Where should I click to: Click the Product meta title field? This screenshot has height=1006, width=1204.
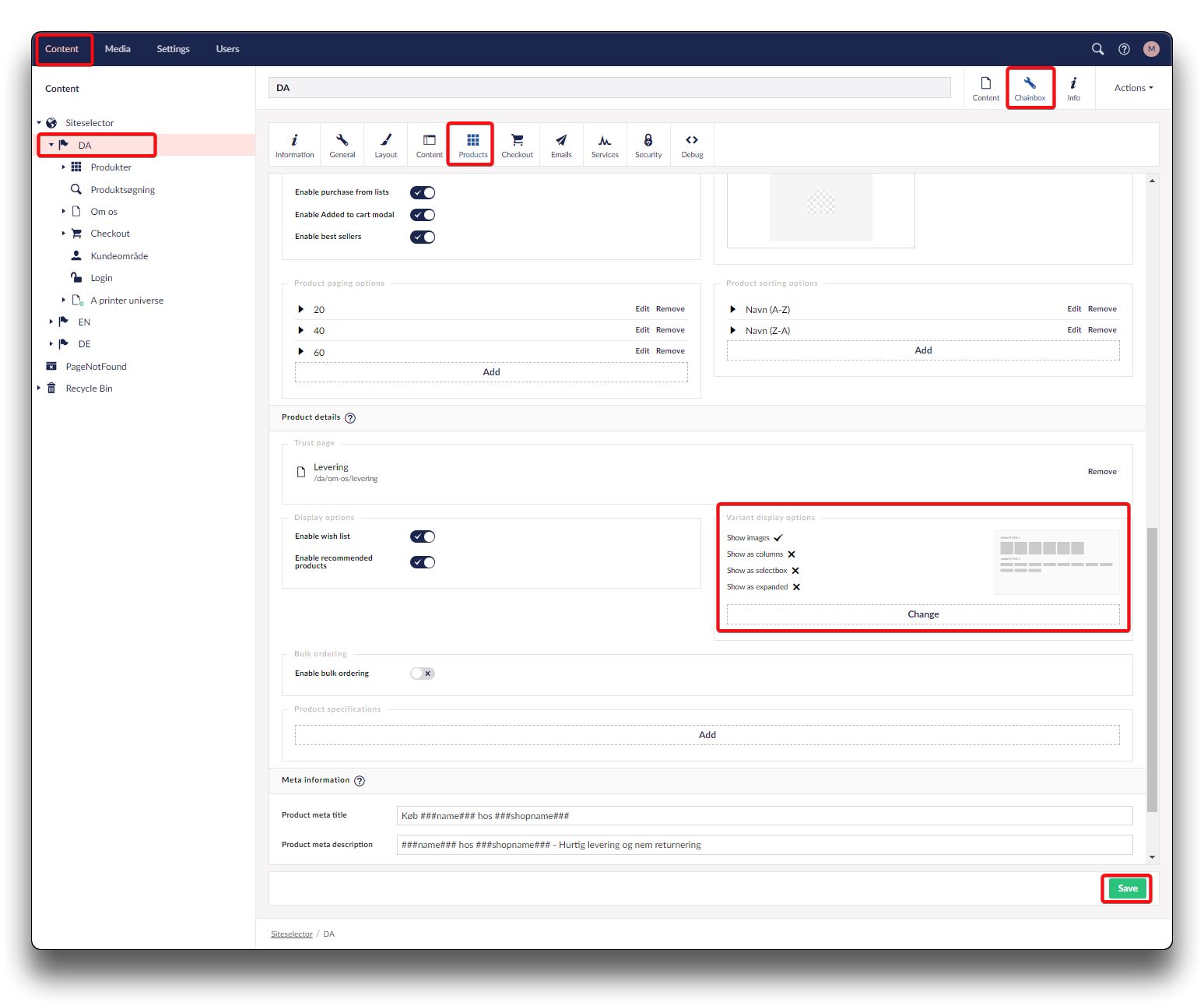[764, 816]
